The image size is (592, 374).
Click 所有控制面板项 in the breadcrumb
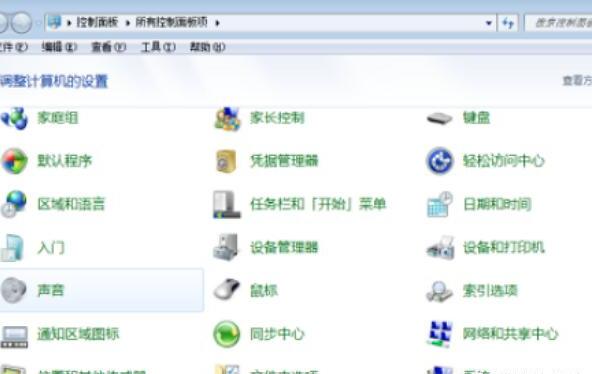(x=171, y=22)
